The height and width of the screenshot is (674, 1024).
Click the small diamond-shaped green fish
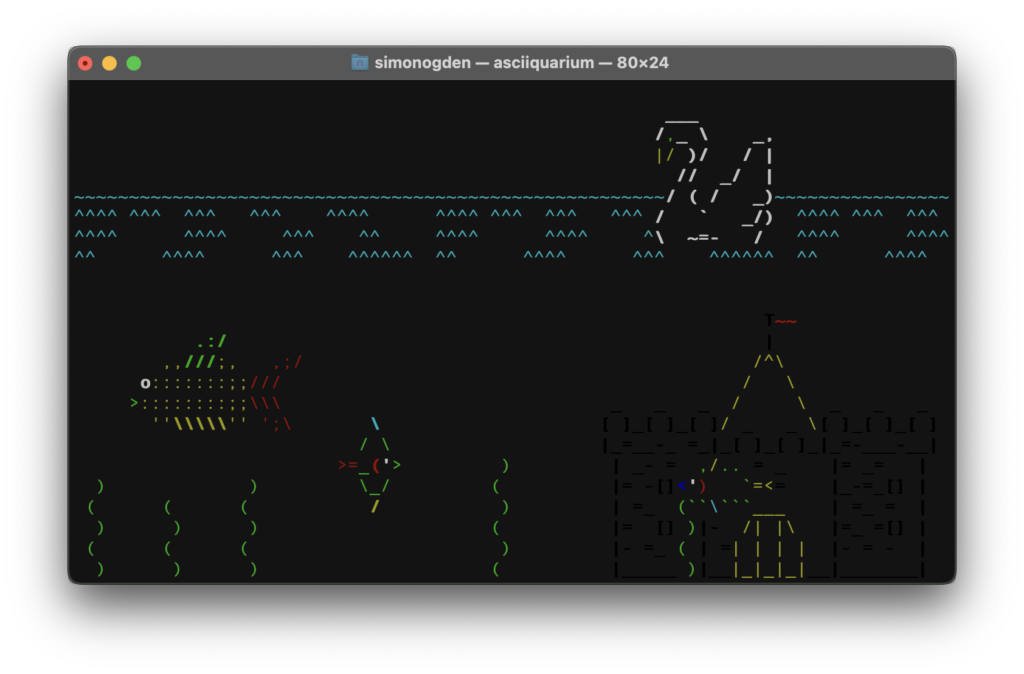click(370, 465)
